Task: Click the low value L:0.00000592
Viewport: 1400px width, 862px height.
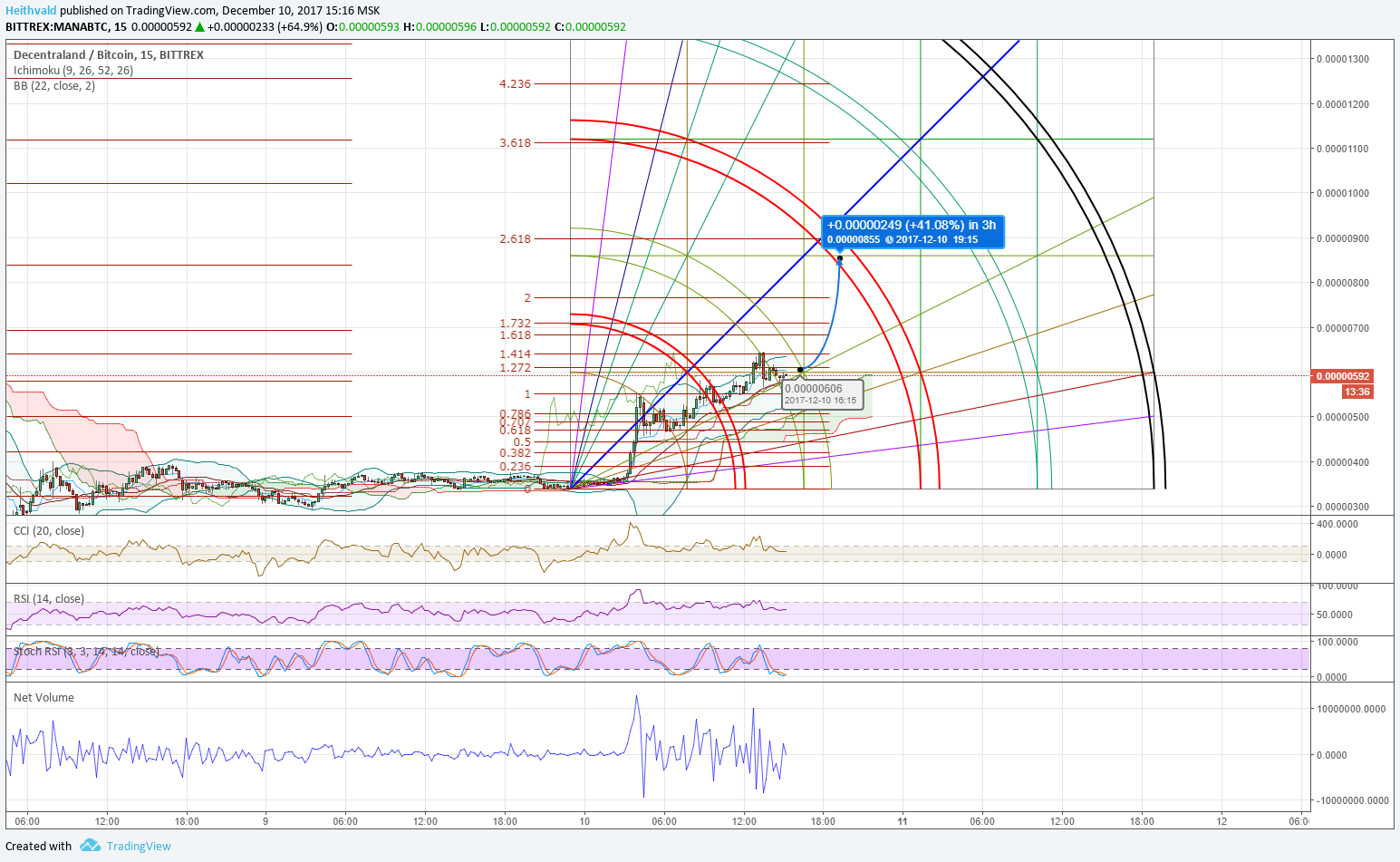Action: tap(515, 26)
